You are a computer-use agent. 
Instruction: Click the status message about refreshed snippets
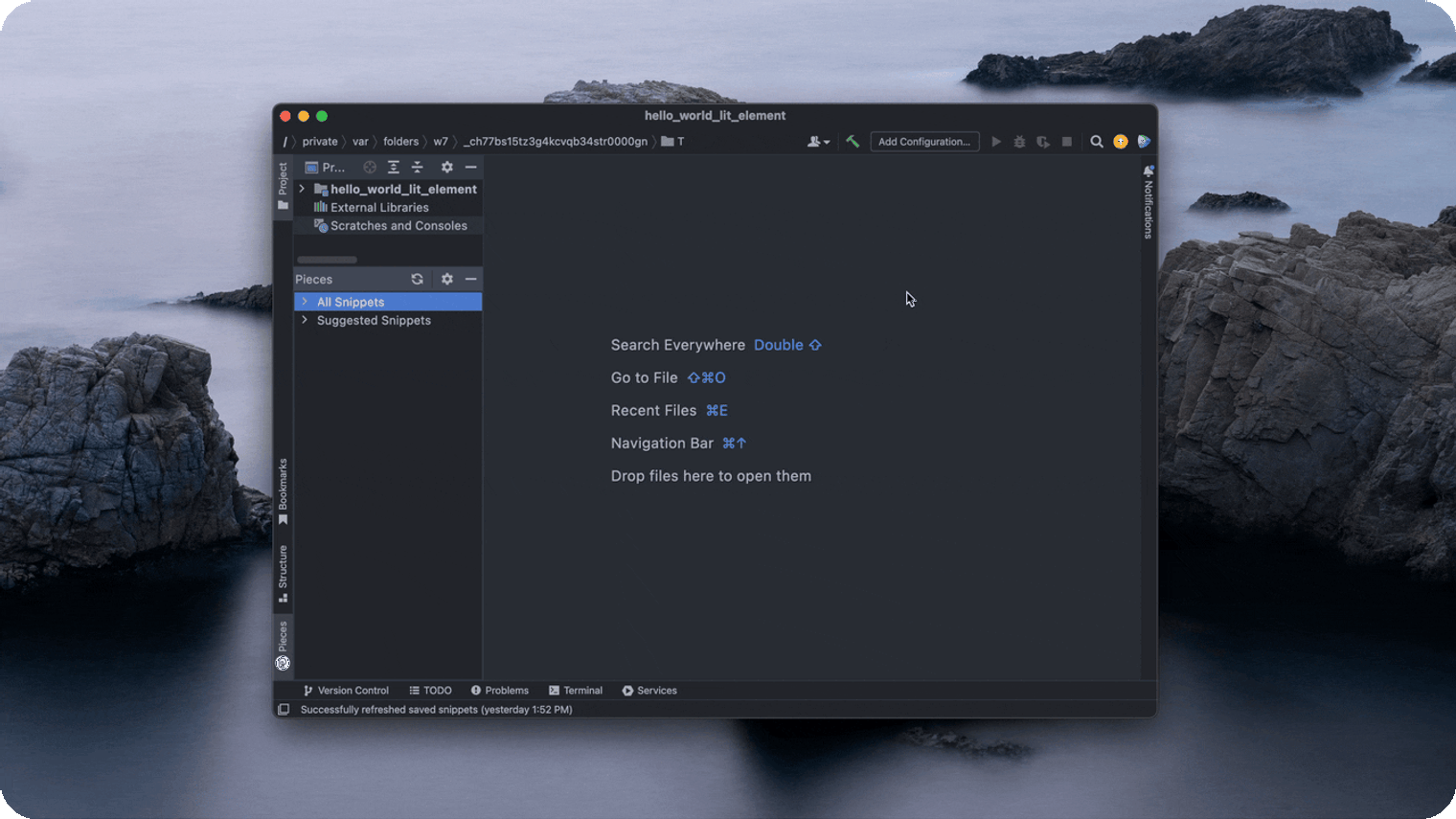(437, 710)
